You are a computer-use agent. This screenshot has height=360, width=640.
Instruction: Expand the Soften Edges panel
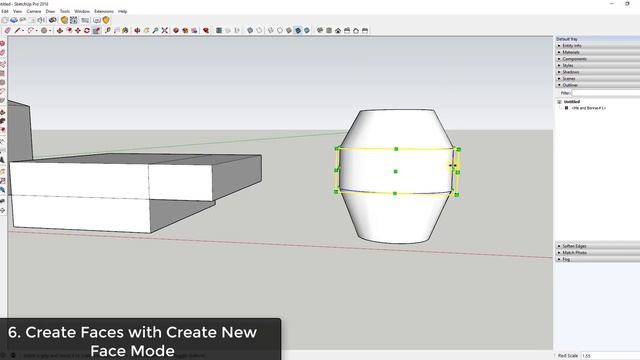(598, 246)
